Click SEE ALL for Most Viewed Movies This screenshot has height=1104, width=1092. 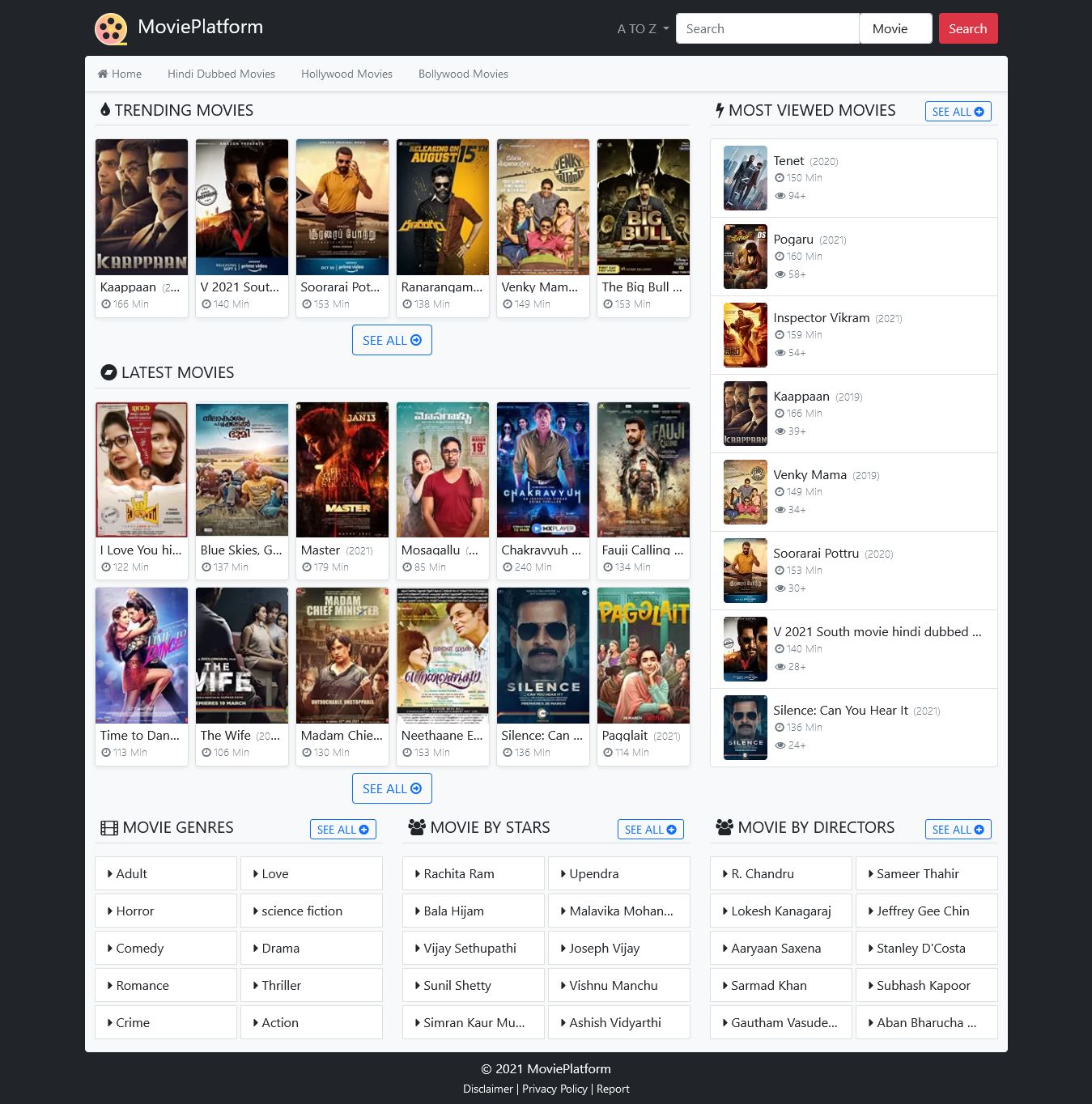pyautogui.click(x=958, y=112)
